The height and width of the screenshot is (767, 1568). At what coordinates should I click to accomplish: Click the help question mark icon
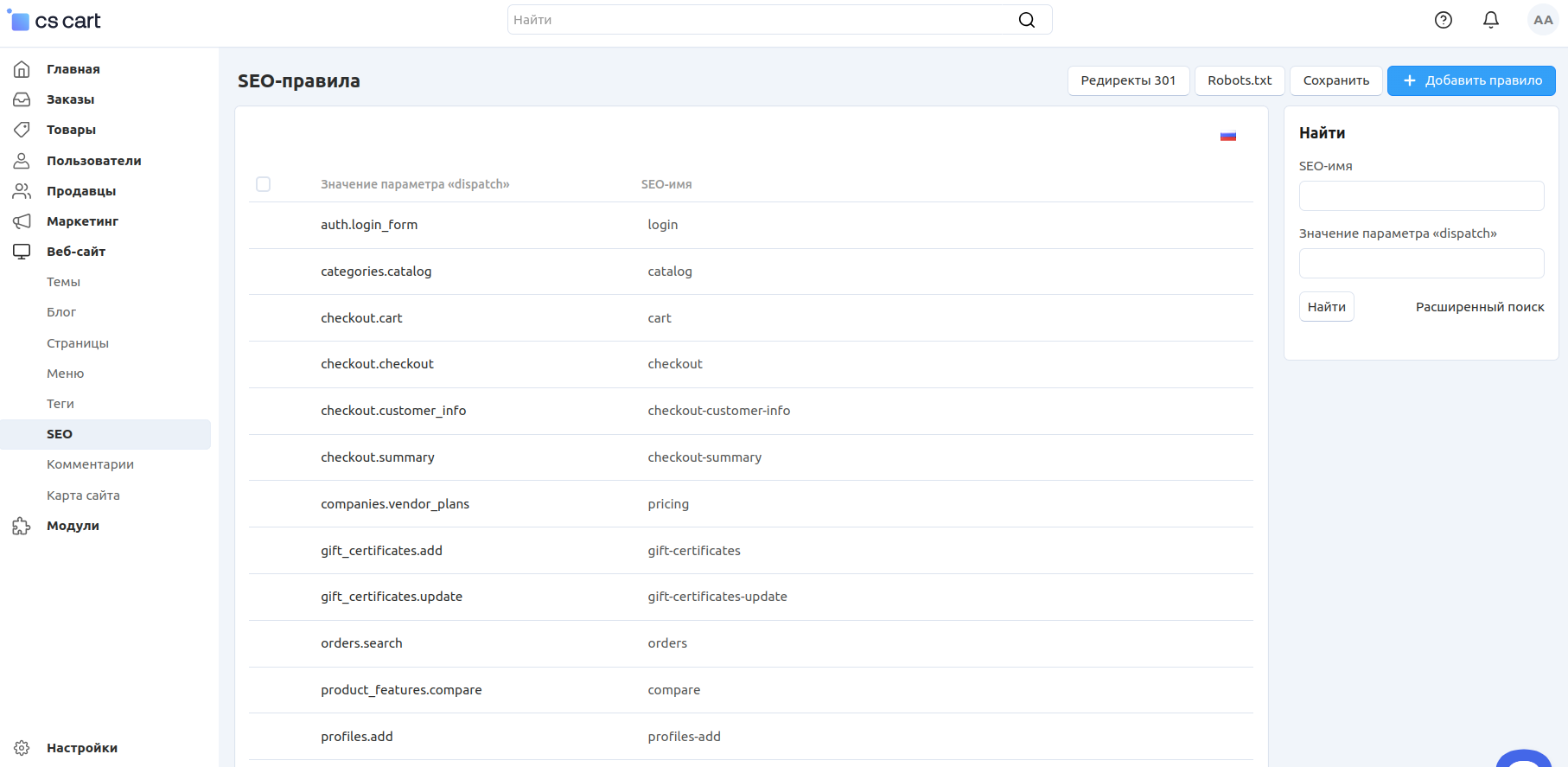tap(1443, 20)
